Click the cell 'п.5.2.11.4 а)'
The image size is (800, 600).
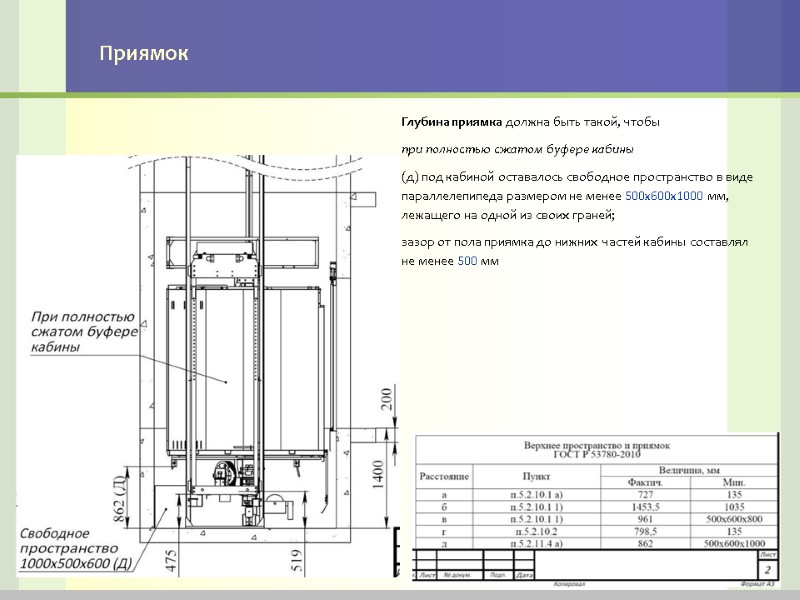[536, 543]
